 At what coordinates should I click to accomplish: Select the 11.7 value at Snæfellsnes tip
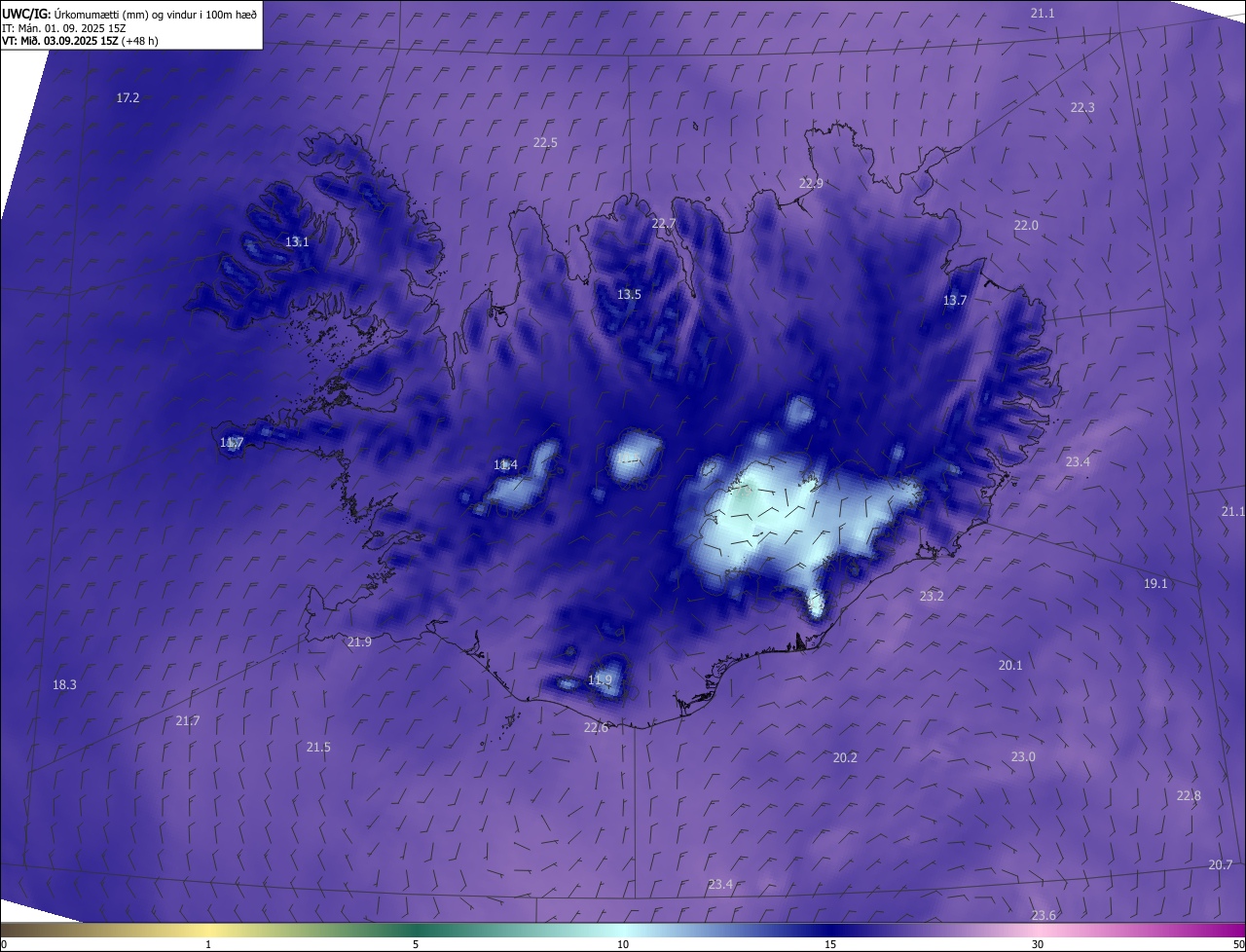[x=232, y=442]
